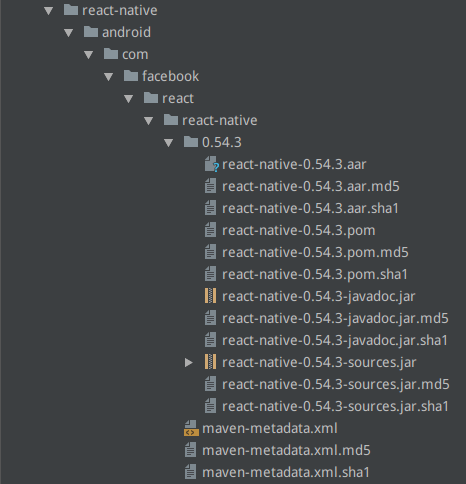Click the unknown-type icon of react-native-0.54.3.aar
Screen dimensions: 466x484
click(211, 164)
